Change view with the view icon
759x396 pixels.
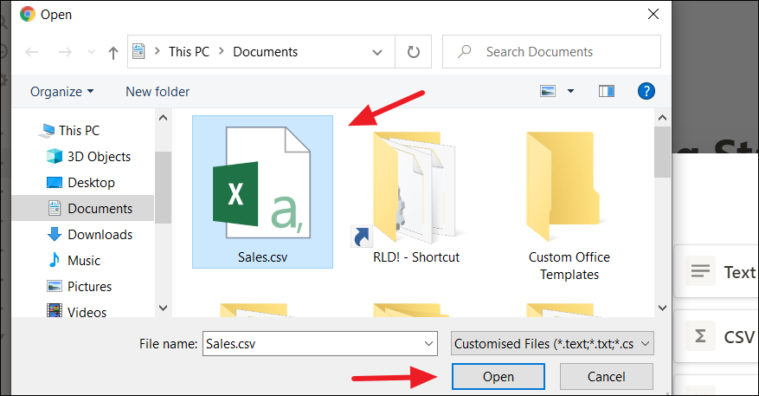click(x=548, y=91)
